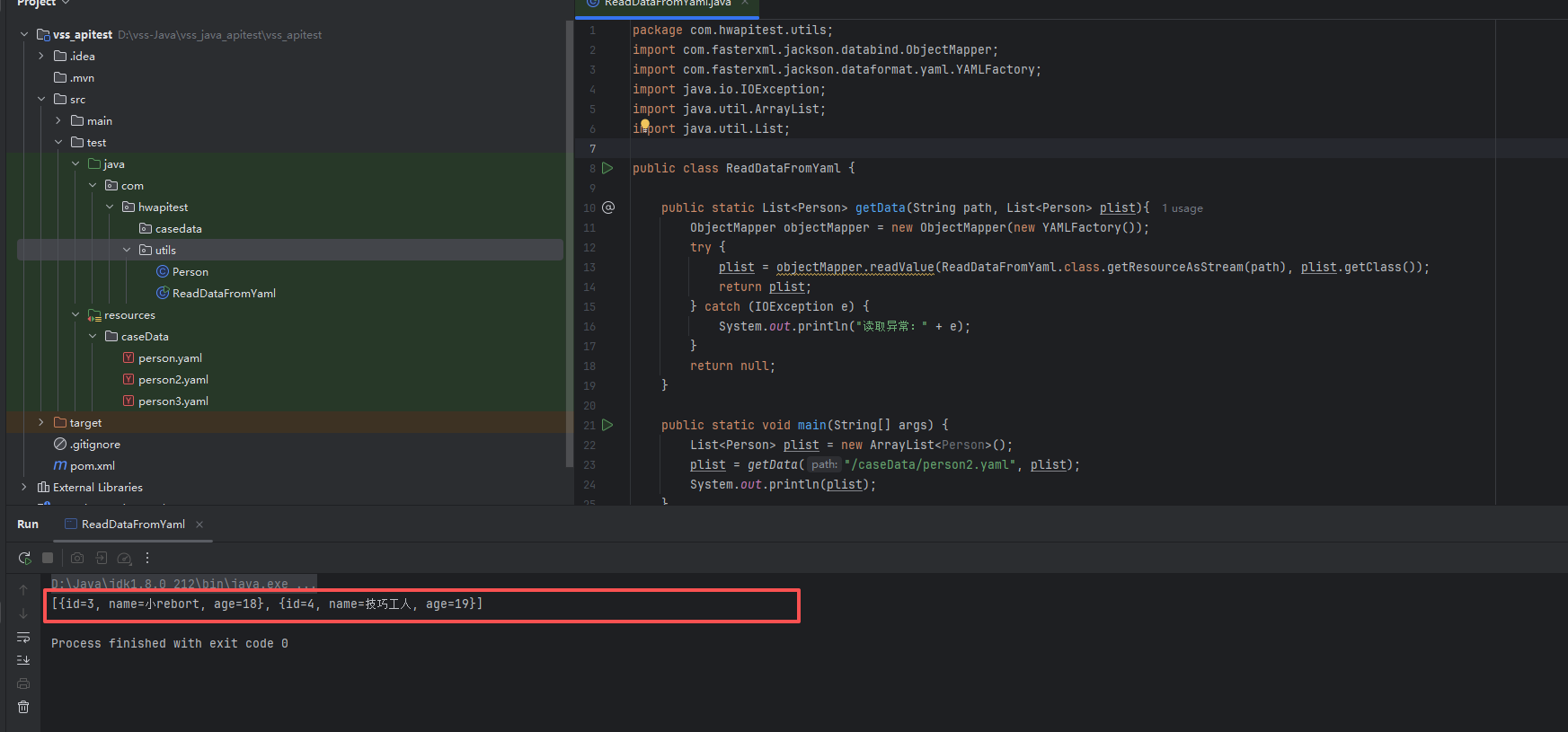
Task: Open the profiler gauge icon in Run toolbar
Action: pos(125,558)
